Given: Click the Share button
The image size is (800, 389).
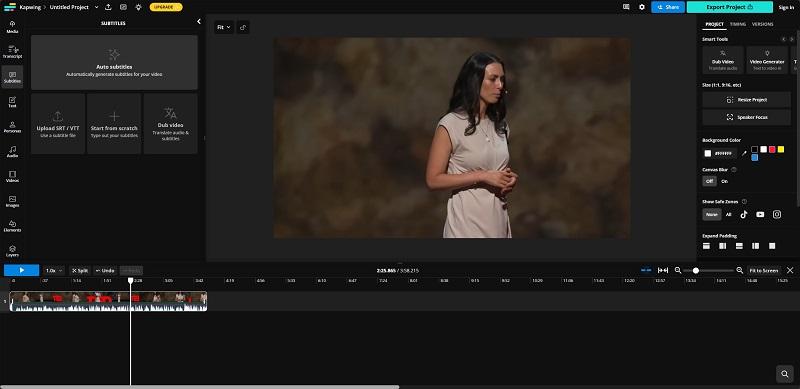Looking at the screenshot, I should pyautogui.click(x=668, y=7).
